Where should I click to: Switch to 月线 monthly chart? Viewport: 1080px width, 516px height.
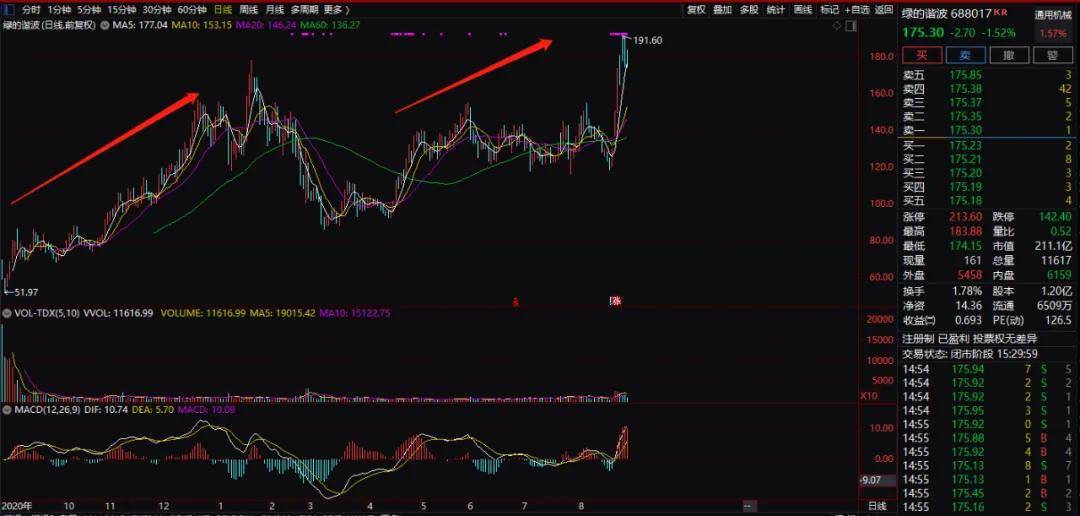(275, 10)
